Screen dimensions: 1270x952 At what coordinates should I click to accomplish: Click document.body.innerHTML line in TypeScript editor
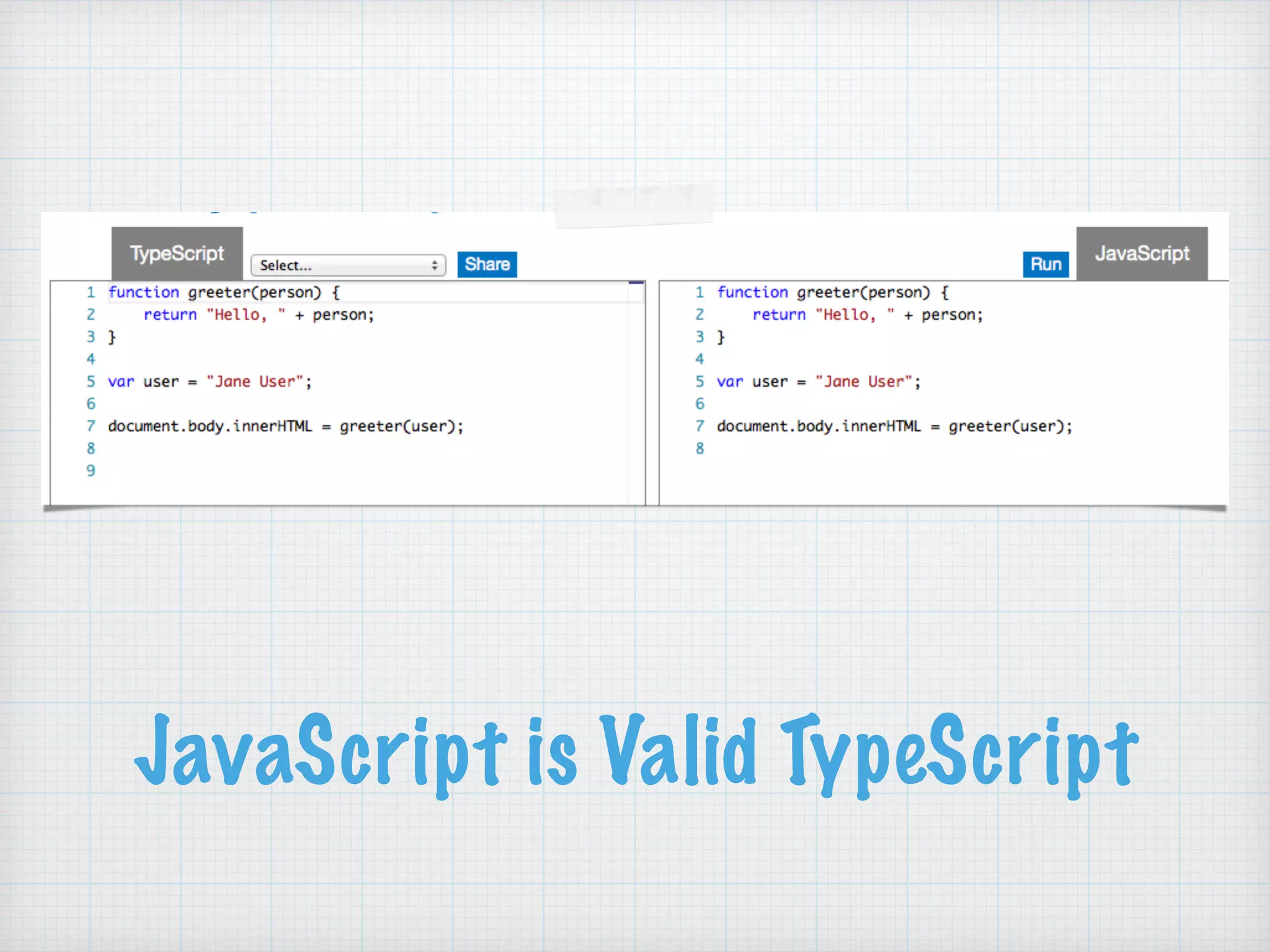click(286, 426)
